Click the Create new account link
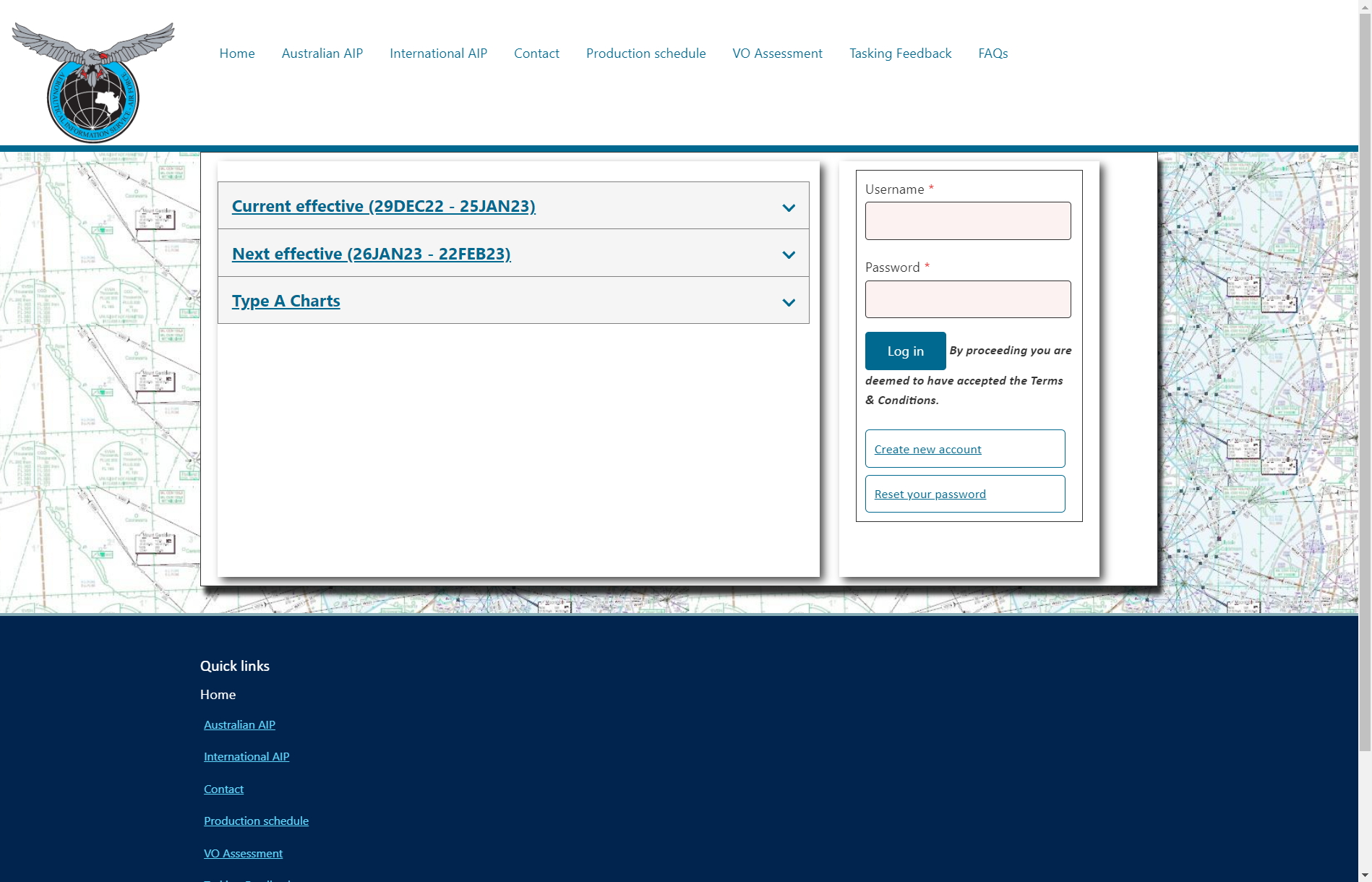 click(x=927, y=450)
